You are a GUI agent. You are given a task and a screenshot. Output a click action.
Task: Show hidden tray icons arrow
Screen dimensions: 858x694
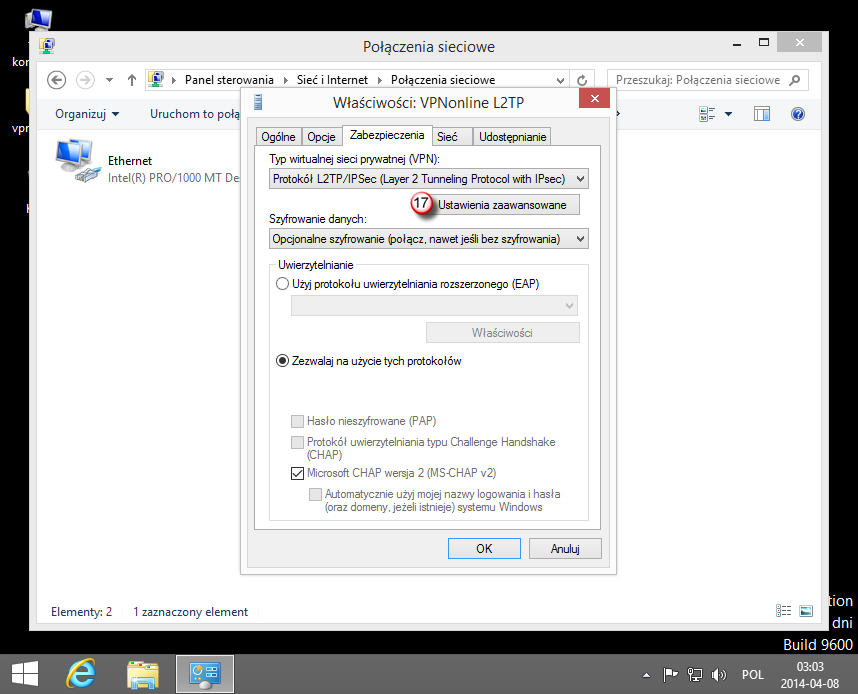point(646,675)
